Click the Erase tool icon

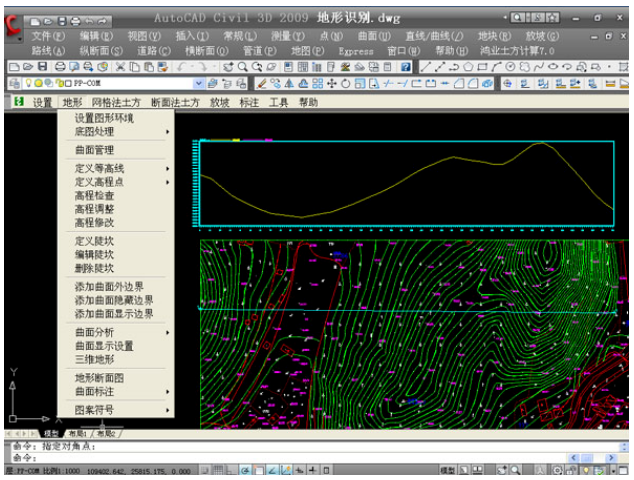pos(262,84)
